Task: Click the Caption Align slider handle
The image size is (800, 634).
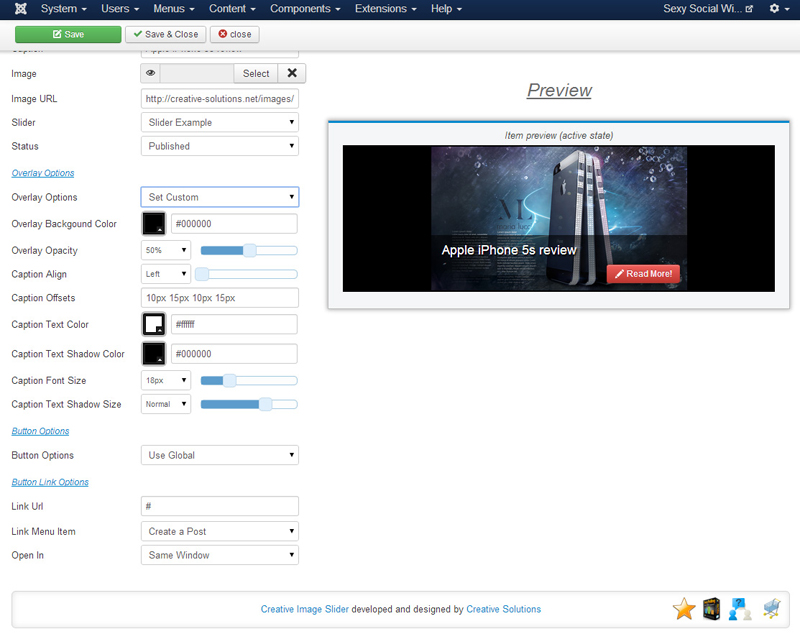Action: (x=202, y=274)
